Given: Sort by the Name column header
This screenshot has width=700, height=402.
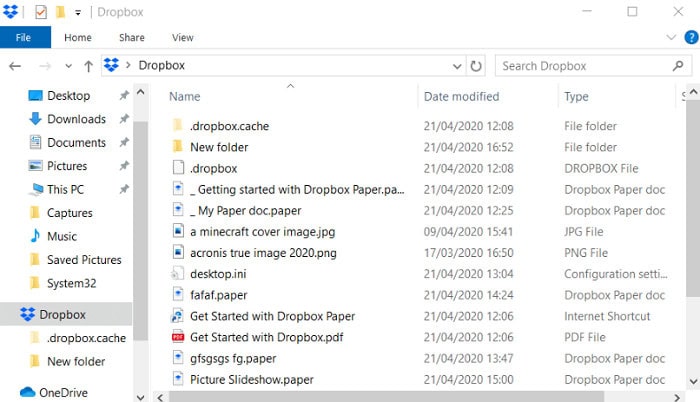Looking at the screenshot, I should pos(184,96).
